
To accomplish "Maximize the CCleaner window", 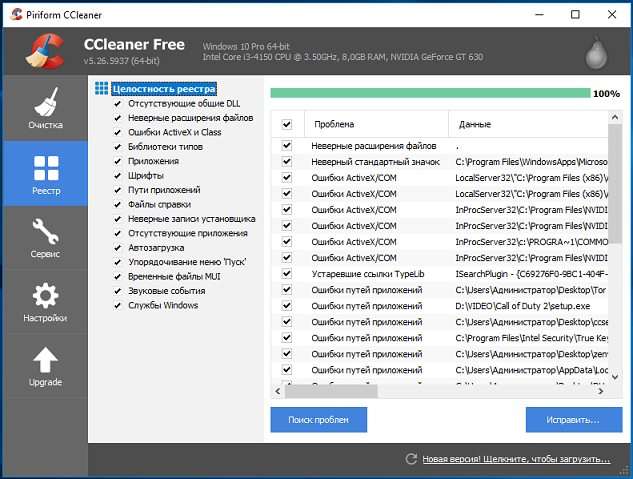I will 575,15.
